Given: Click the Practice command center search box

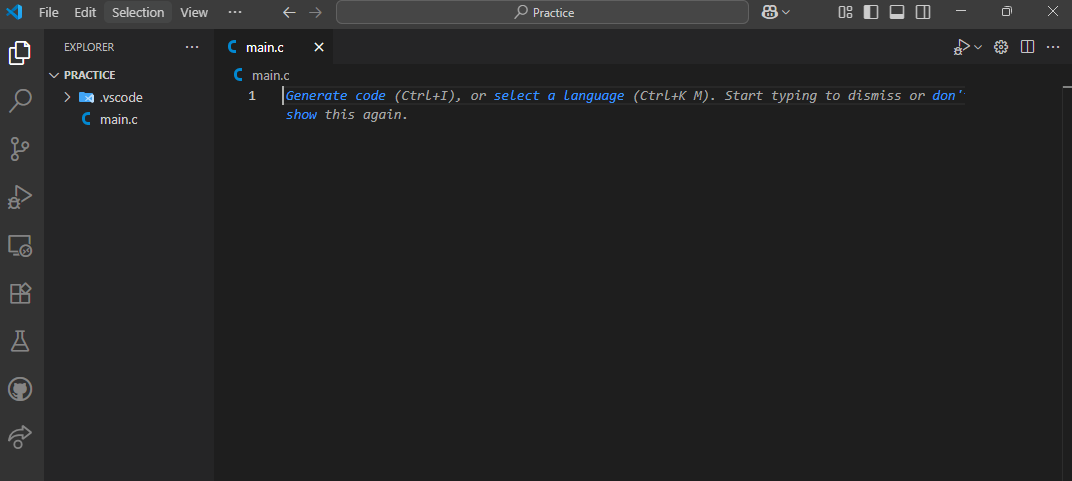Looking at the screenshot, I should click(542, 12).
